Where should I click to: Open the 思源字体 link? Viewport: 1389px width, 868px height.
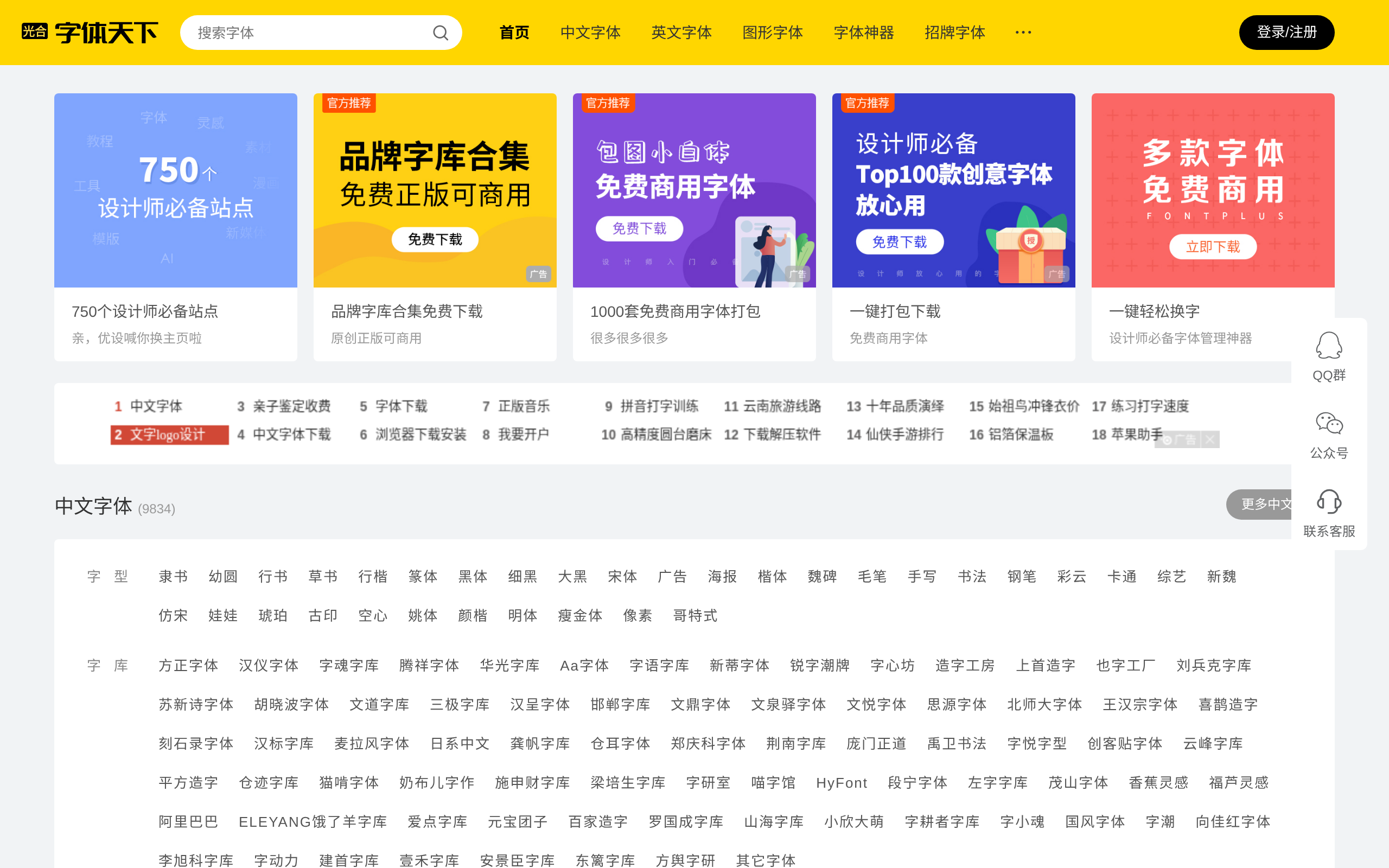(x=957, y=704)
